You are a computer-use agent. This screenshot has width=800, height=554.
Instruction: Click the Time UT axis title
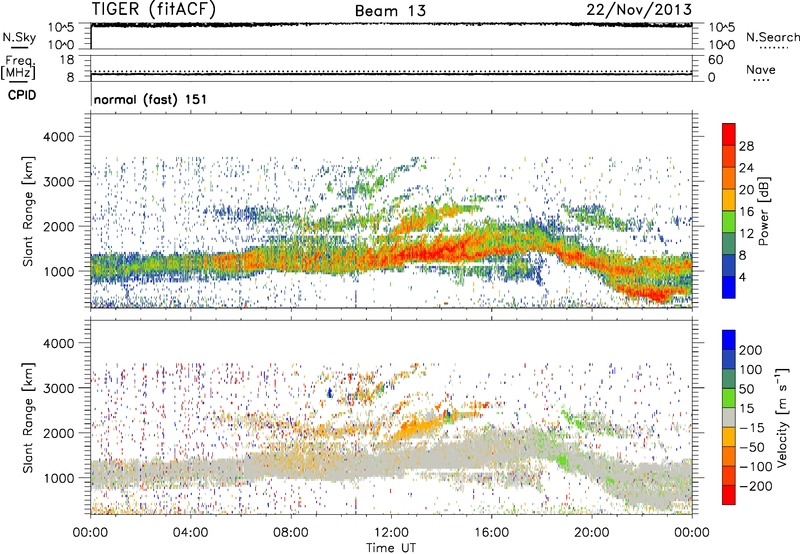click(391, 548)
